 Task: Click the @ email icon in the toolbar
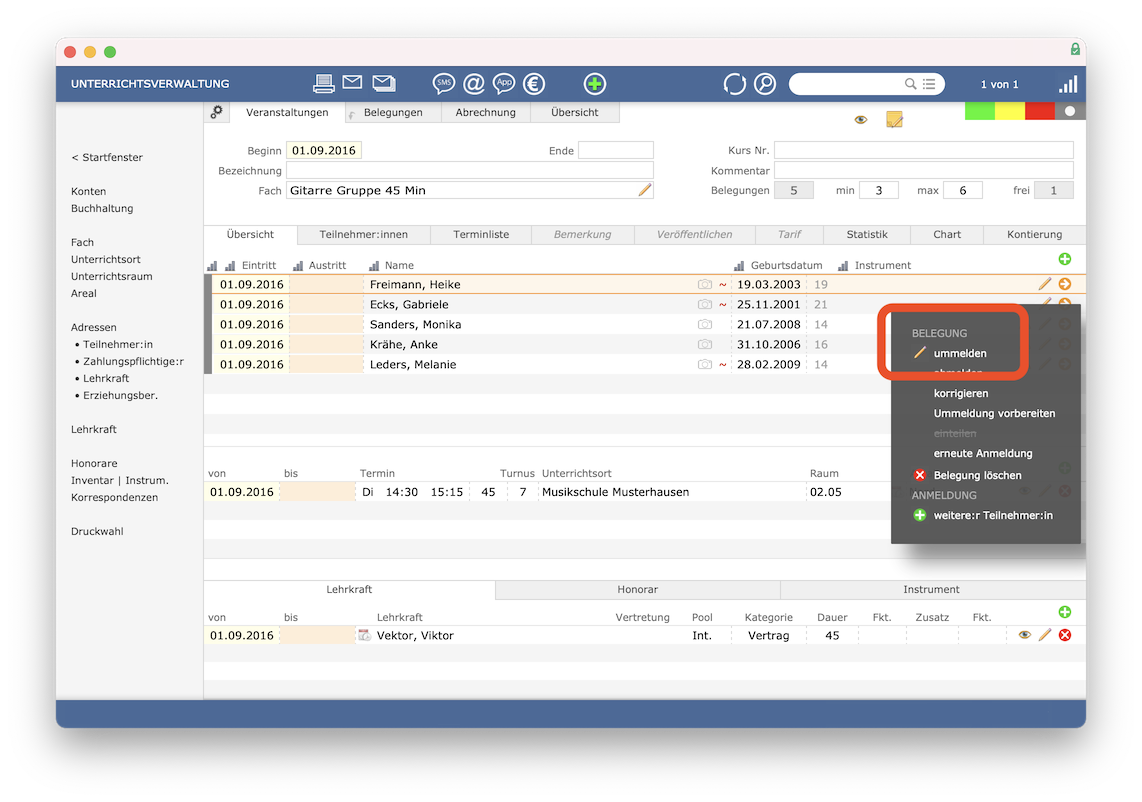tap(474, 84)
